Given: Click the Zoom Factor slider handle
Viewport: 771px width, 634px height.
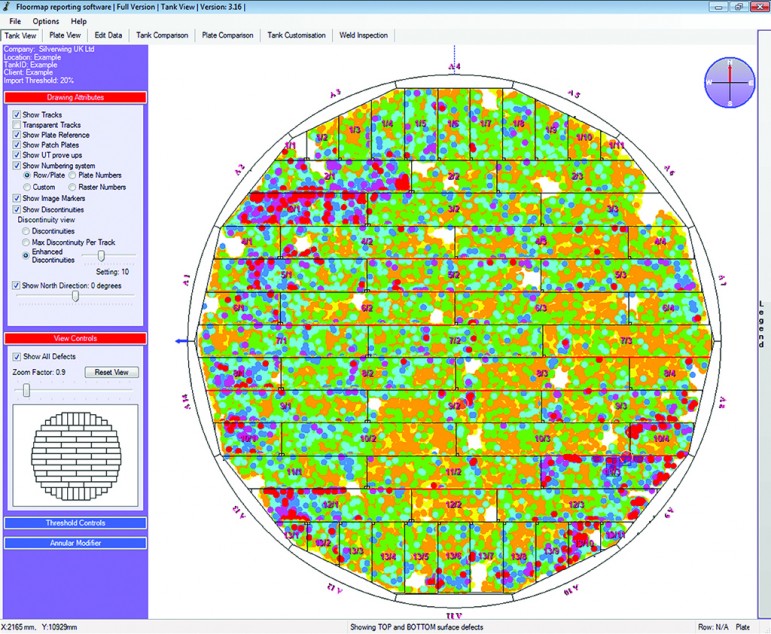Looking at the screenshot, I should (26, 389).
